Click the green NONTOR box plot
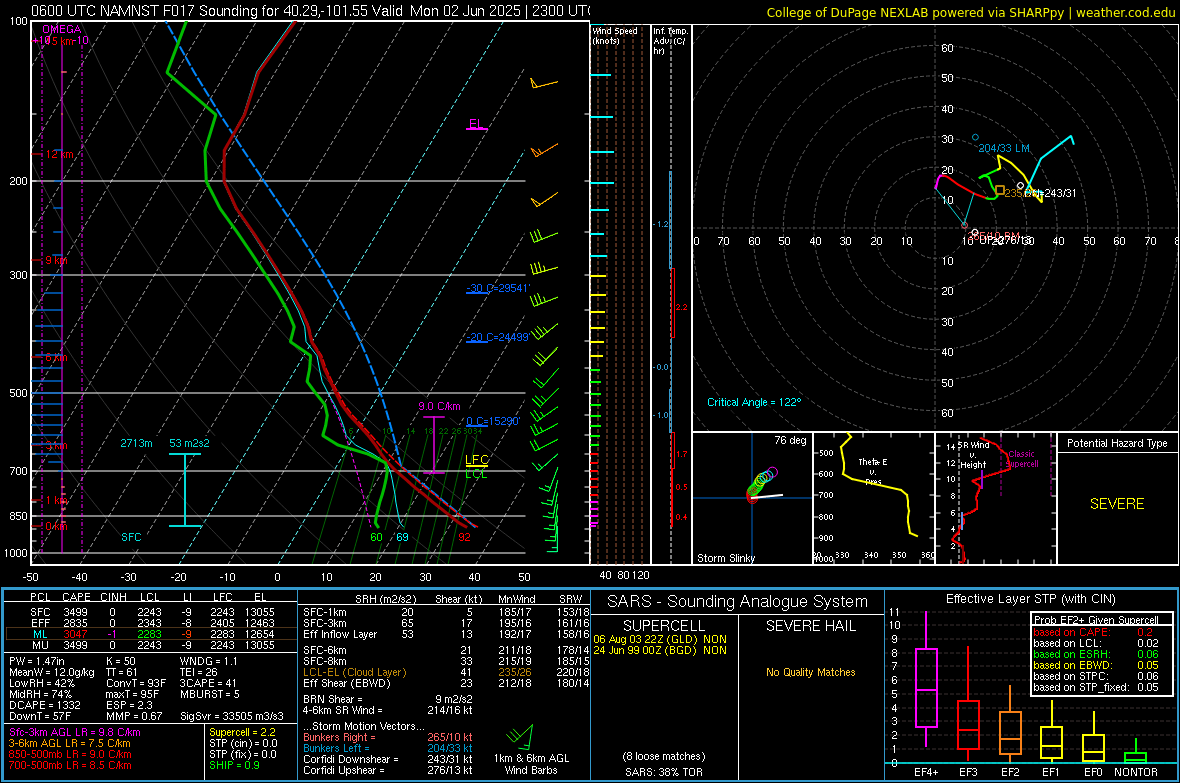Viewport: 1180px width, 783px height. [1135, 753]
